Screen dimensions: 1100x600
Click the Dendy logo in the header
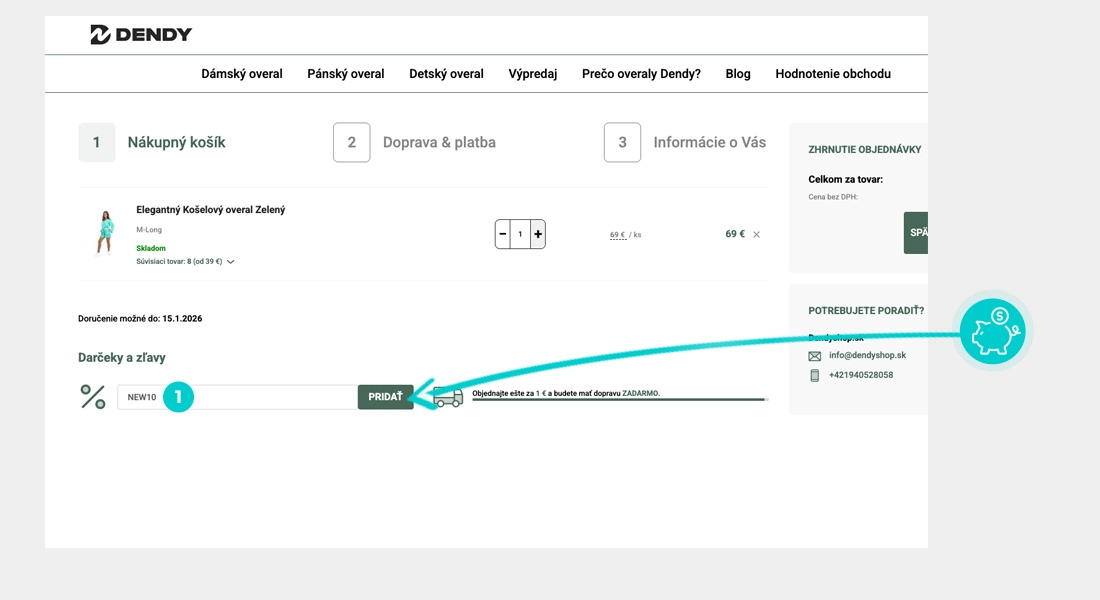tap(141, 35)
